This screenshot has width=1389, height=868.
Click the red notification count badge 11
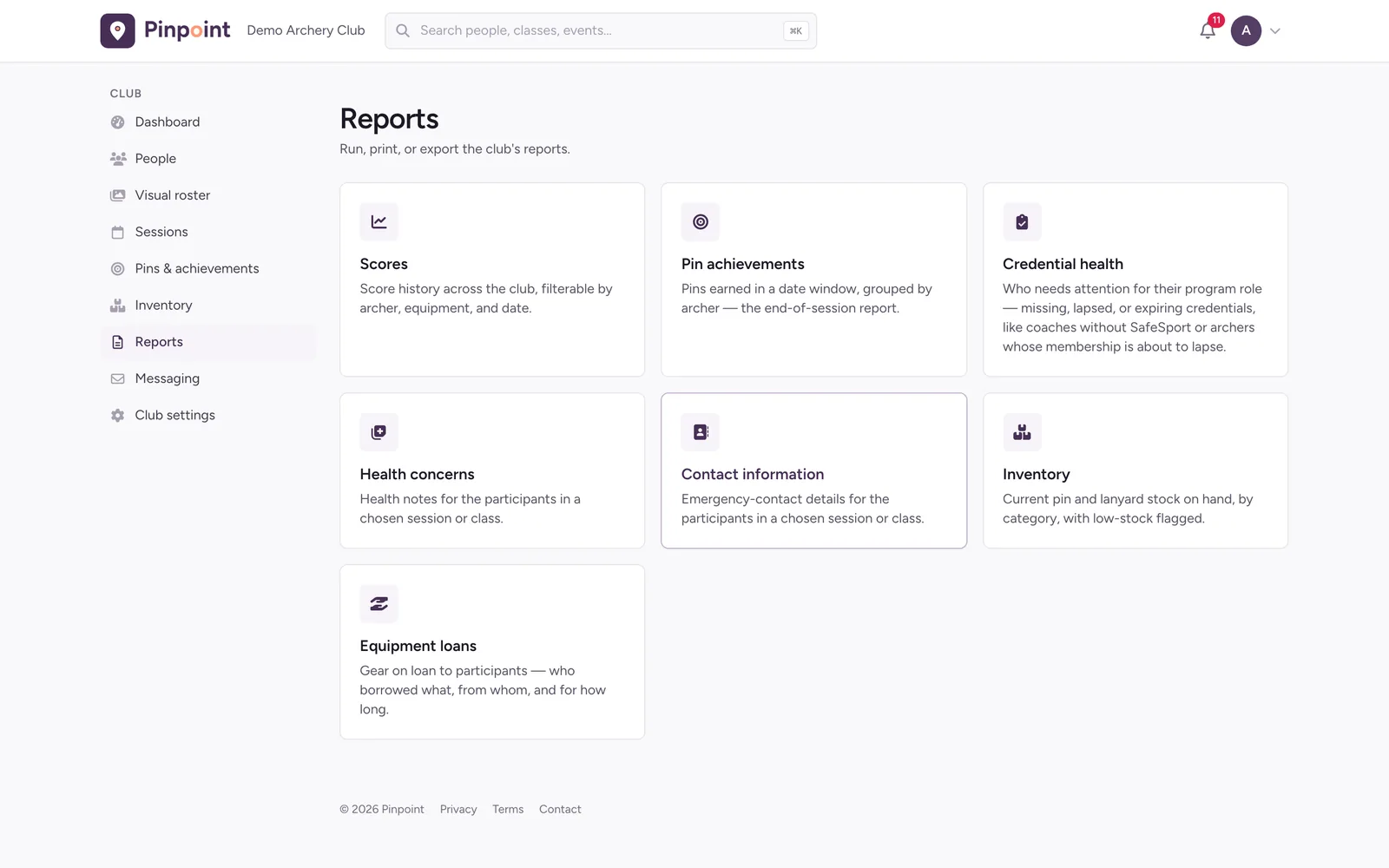[1216, 20]
